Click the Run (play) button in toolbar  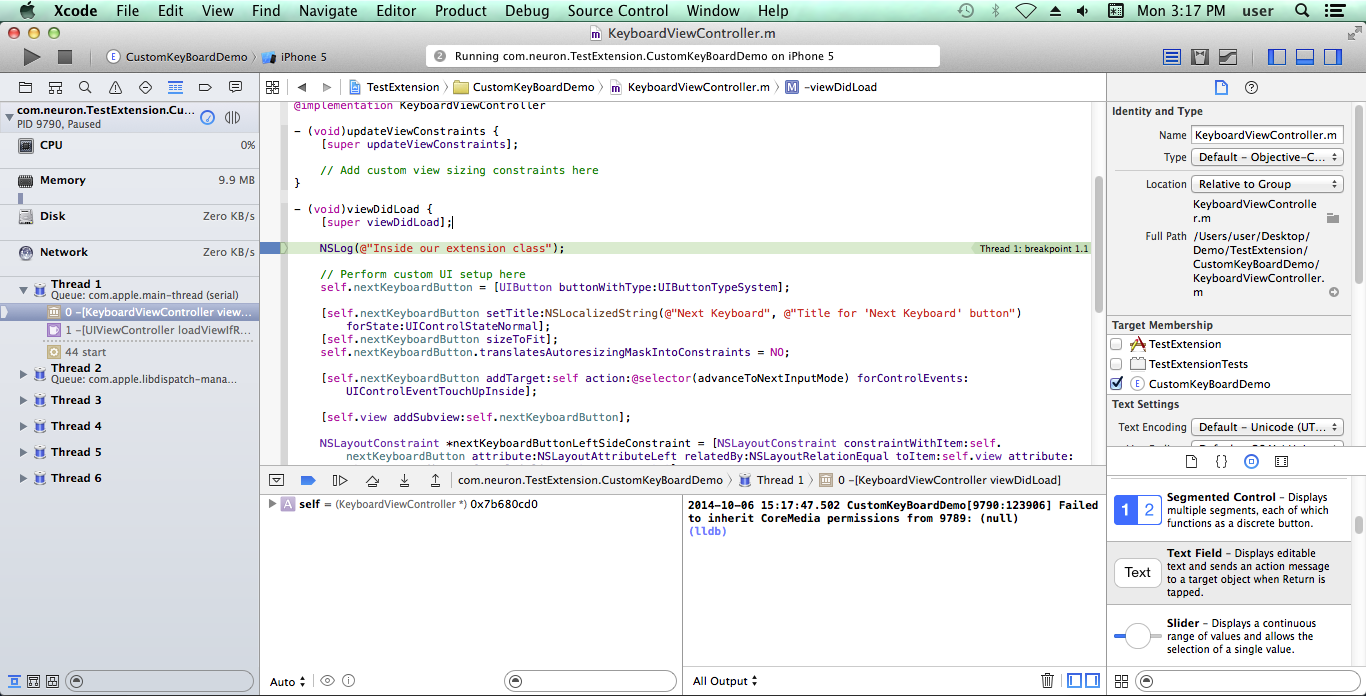[x=32, y=57]
